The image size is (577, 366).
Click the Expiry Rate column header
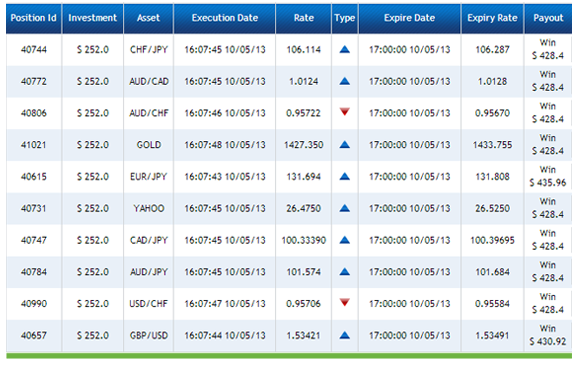click(x=492, y=18)
